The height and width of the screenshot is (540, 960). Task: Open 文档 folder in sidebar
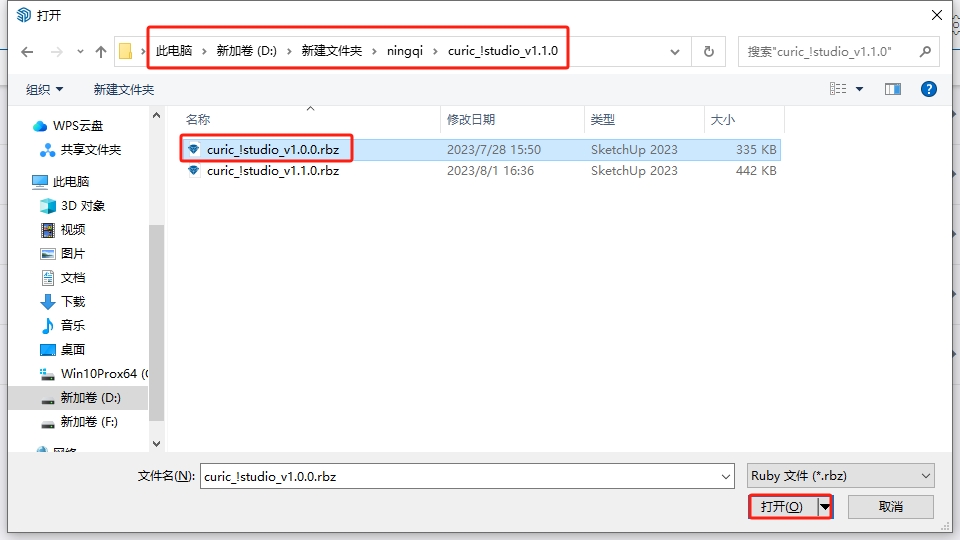(x=73, y=277)
